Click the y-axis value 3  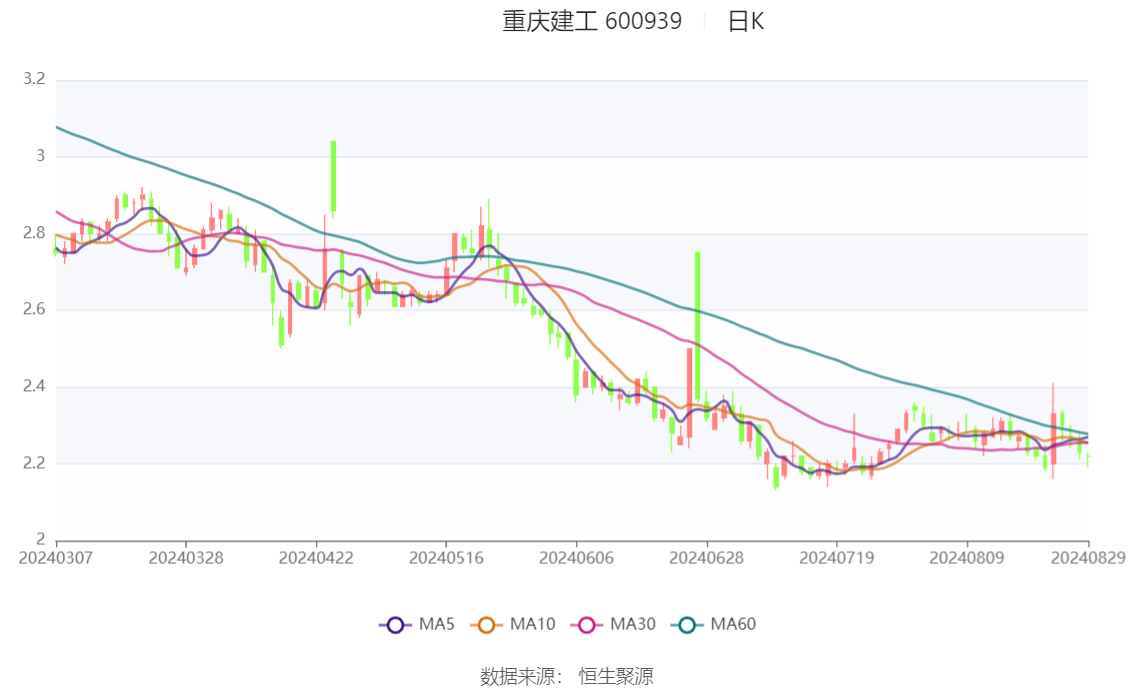coord(40,155)
